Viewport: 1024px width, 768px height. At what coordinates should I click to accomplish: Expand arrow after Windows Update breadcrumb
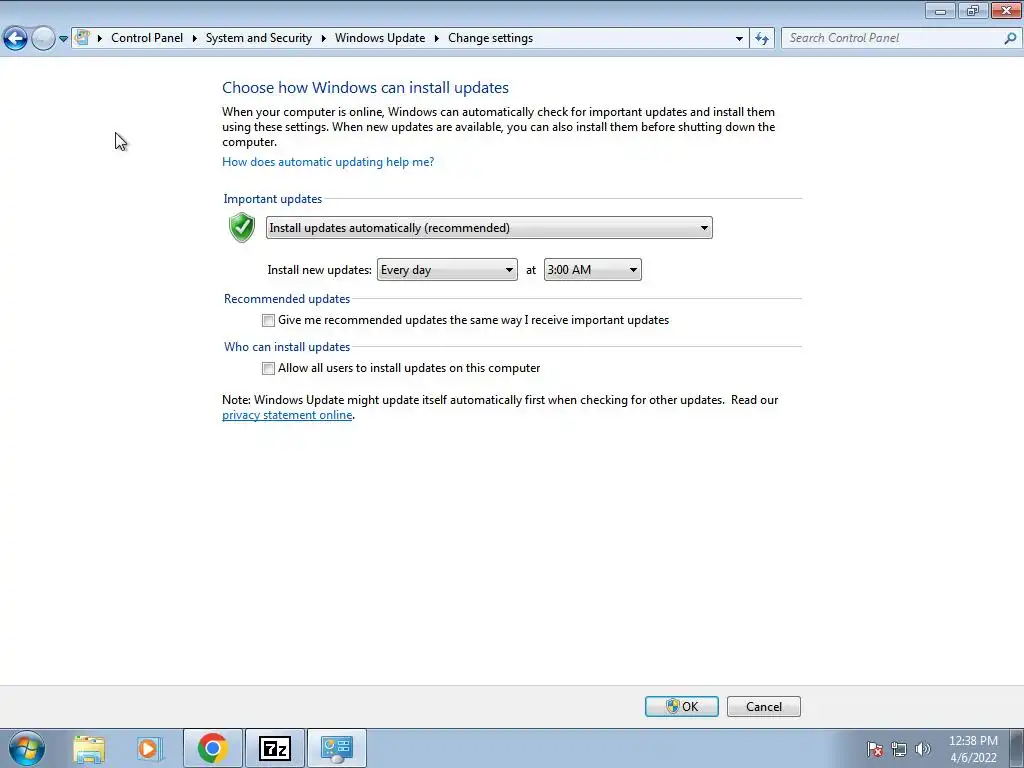coord(437,38)
